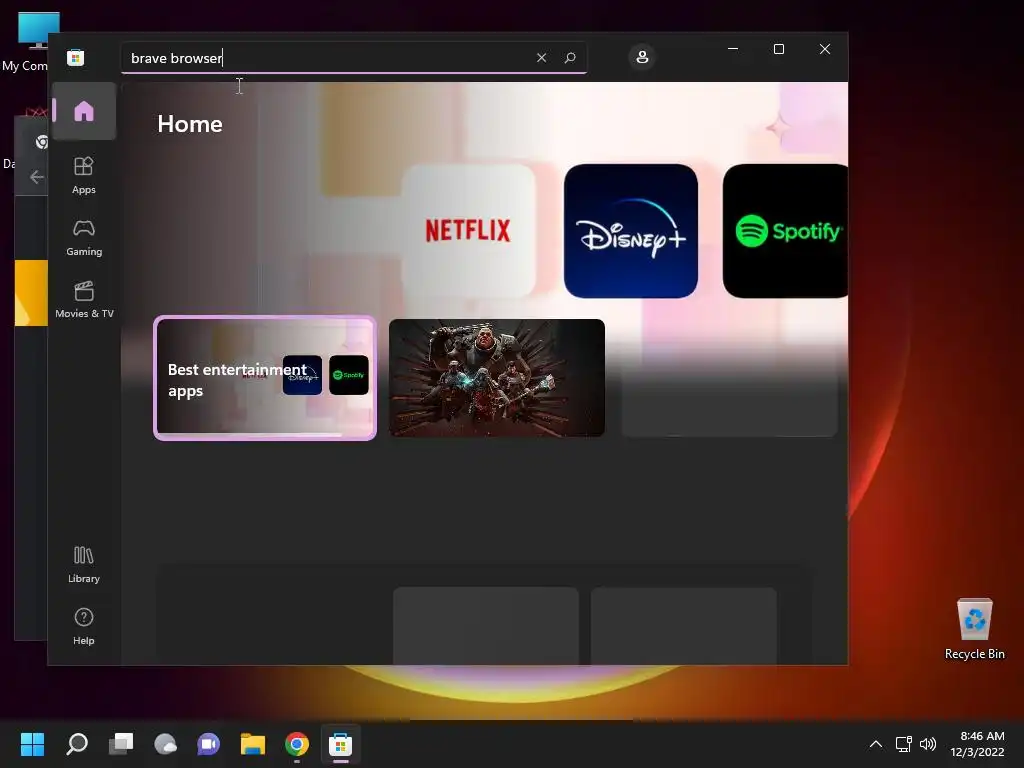Select the Best entertainment apps card

point(265,378)
